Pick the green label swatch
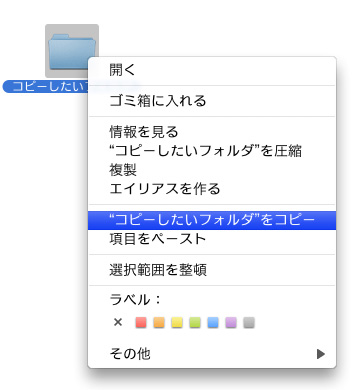The height and width of the screenshot is (390, 362). pos(195,322)
